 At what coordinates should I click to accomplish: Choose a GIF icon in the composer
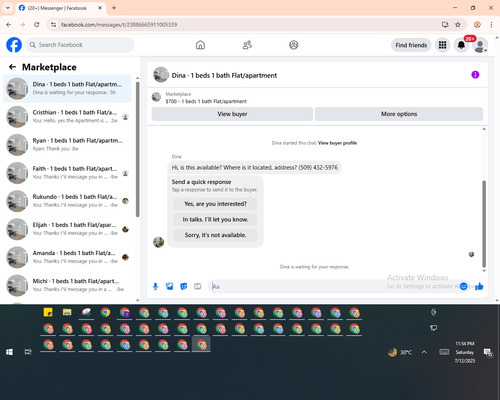[x=198, y=286]
